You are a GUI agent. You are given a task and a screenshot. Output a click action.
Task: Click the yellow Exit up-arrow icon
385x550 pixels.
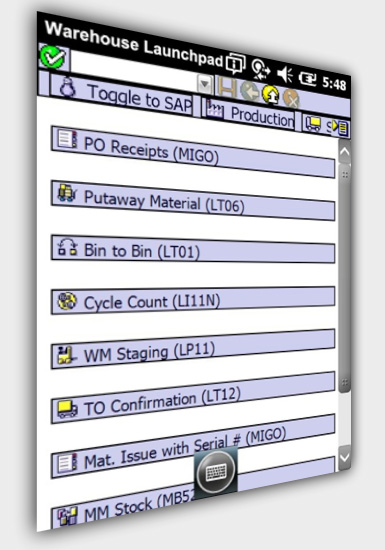click(x=271, y=94)
